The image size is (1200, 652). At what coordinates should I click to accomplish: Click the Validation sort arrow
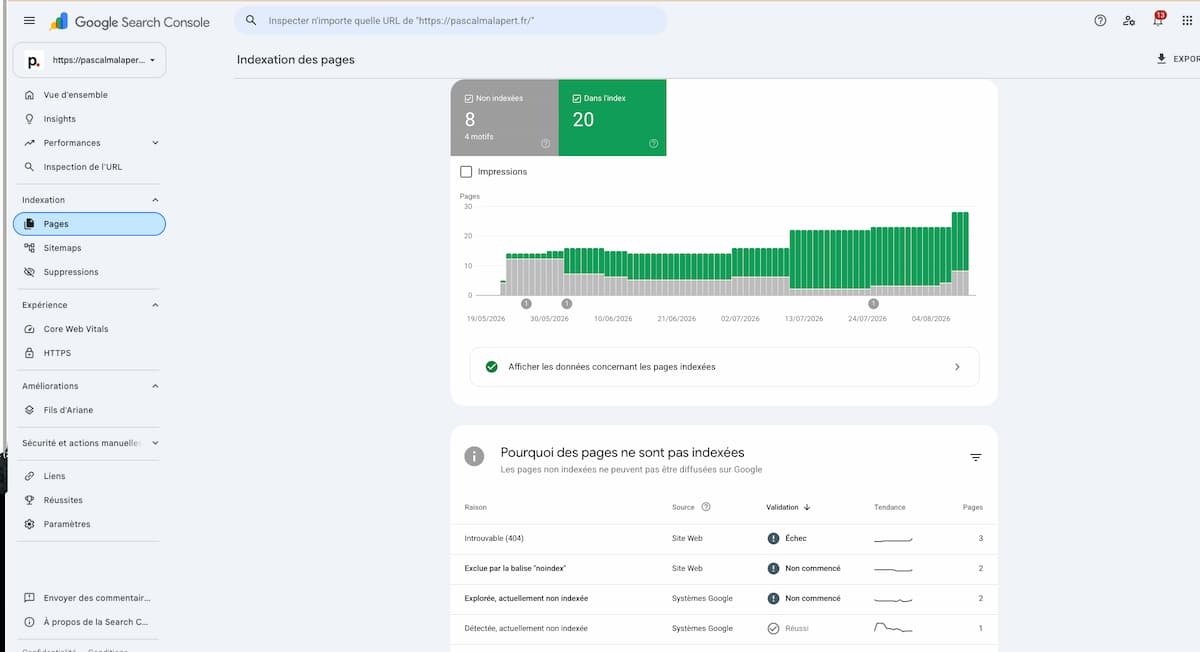(x=807, y=507)
